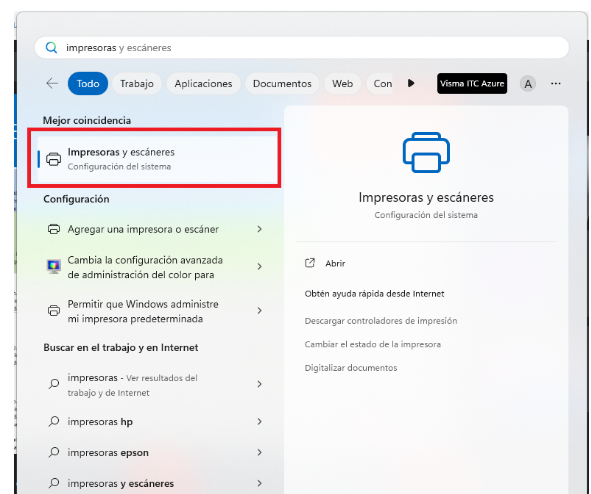Expand Agregar una impresora o escáner chevron
This screenshot has height=494, width=591.
click(x=259, y=229)
